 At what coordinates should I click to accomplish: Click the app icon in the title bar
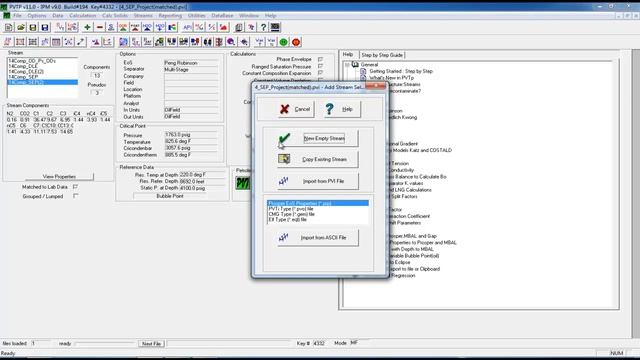click(4, 7)
